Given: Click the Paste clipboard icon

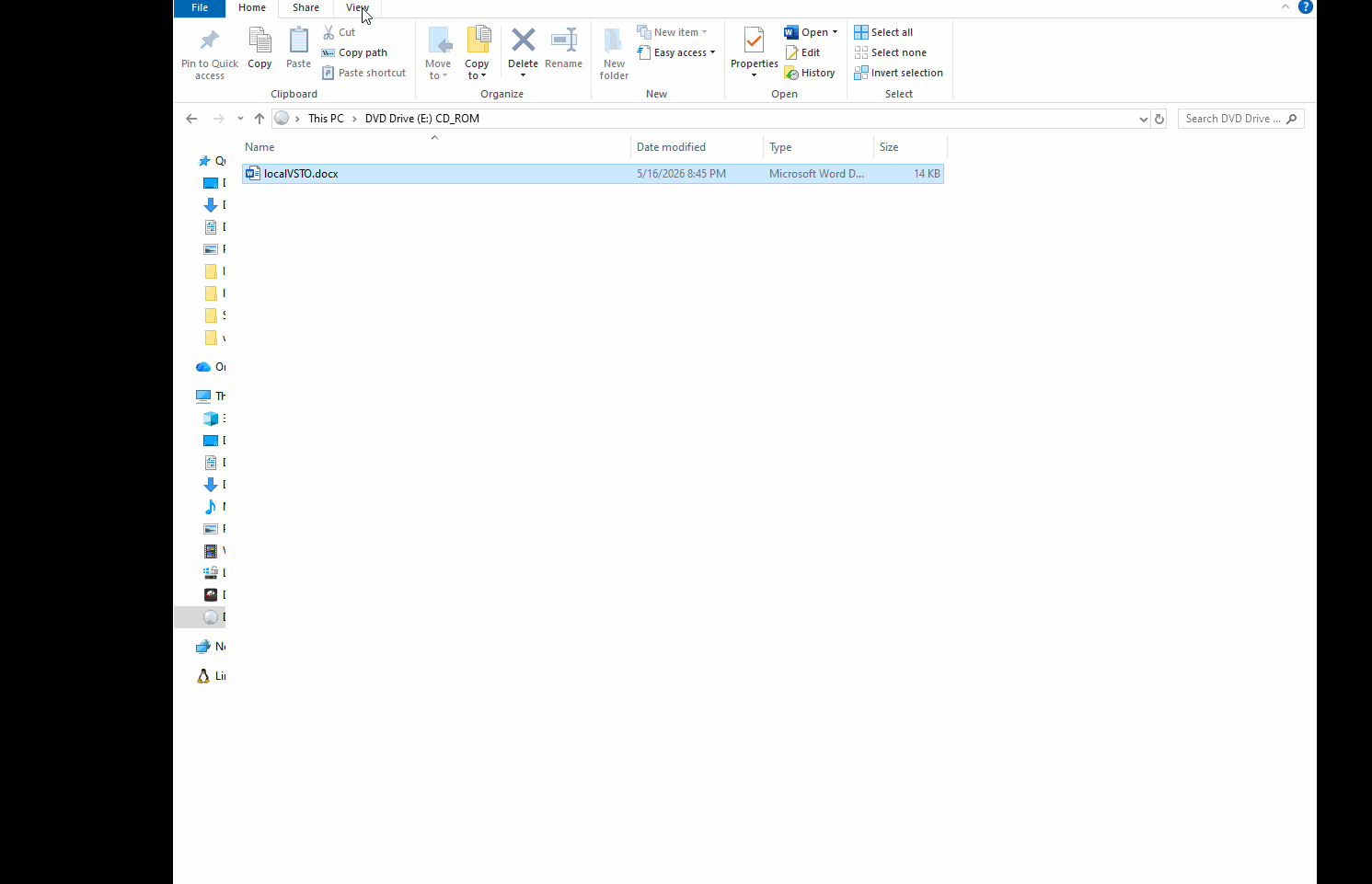Looking at the screenshot, I should pyautogui.click(x=298, y=41).
